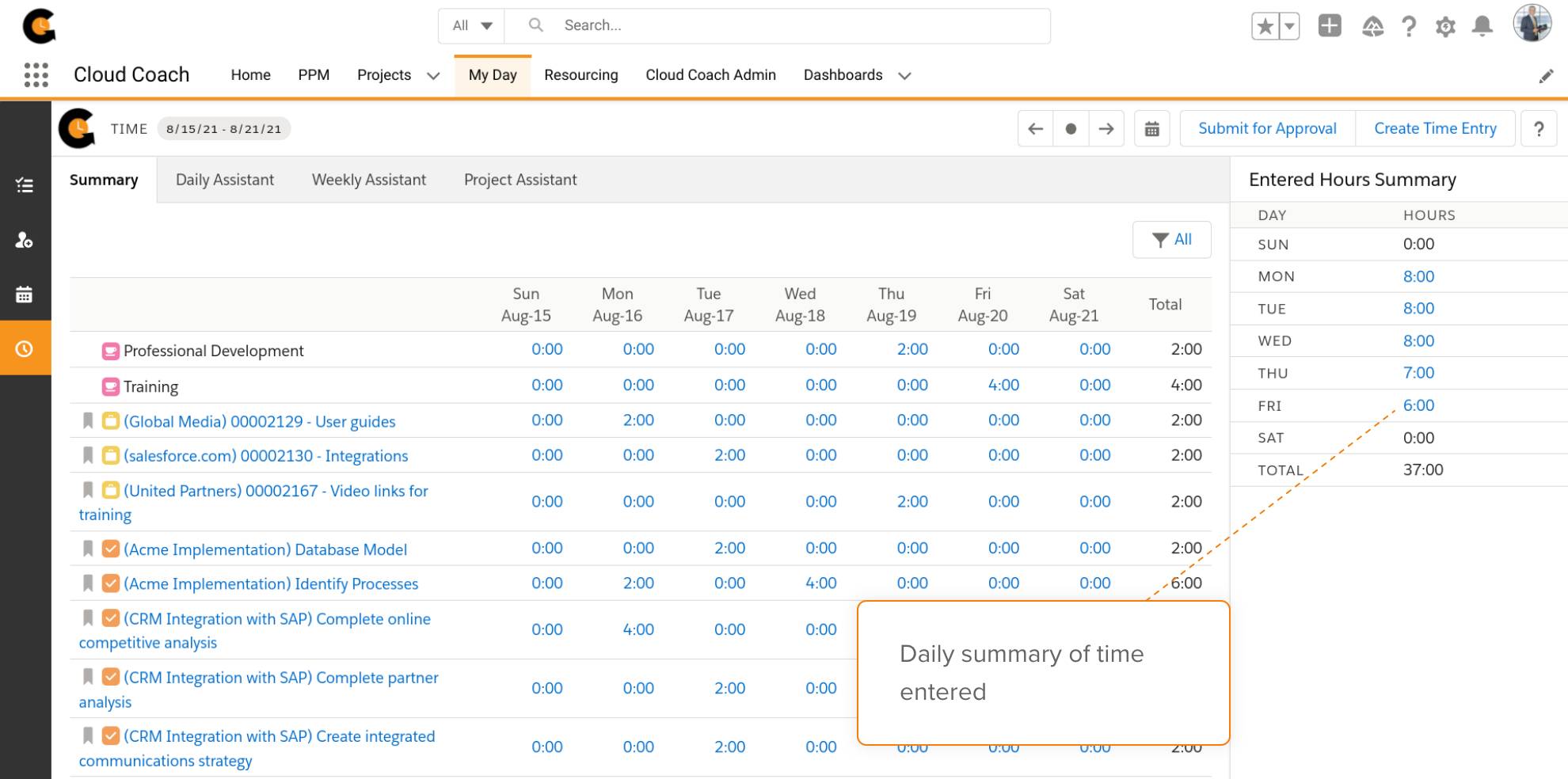
Task: Click the Cloud Coach logo in header
Action: click(39, 26)
